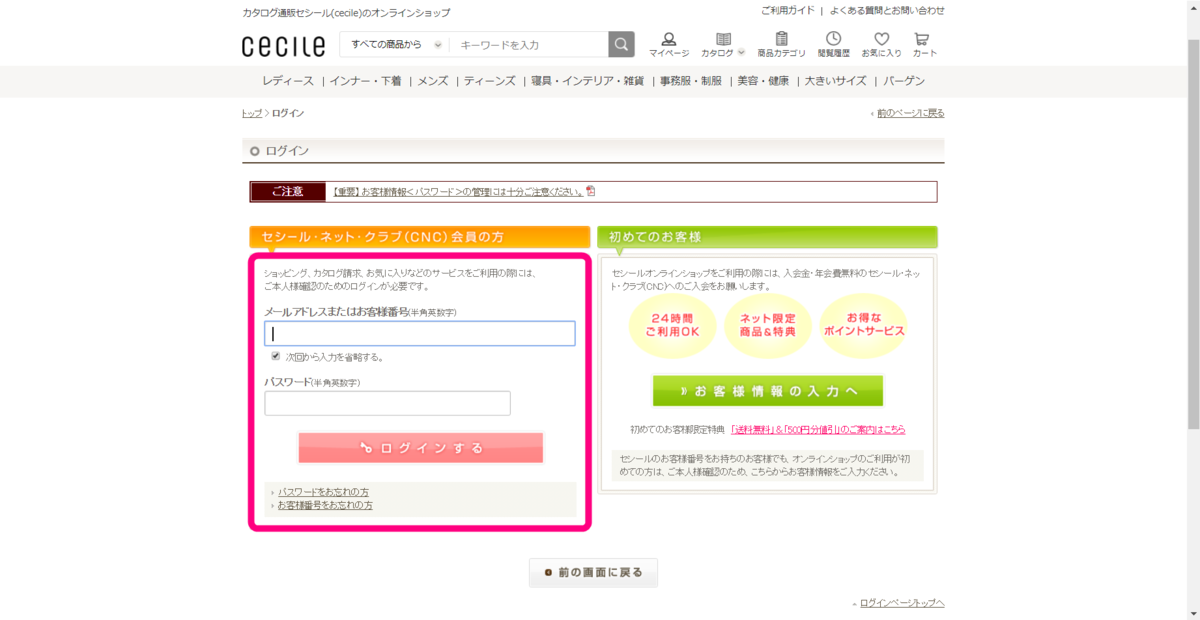Toggle 次回から入力を省略する checkbox
The width and height of the screenshot is (1200, 620).
point(276,356)
